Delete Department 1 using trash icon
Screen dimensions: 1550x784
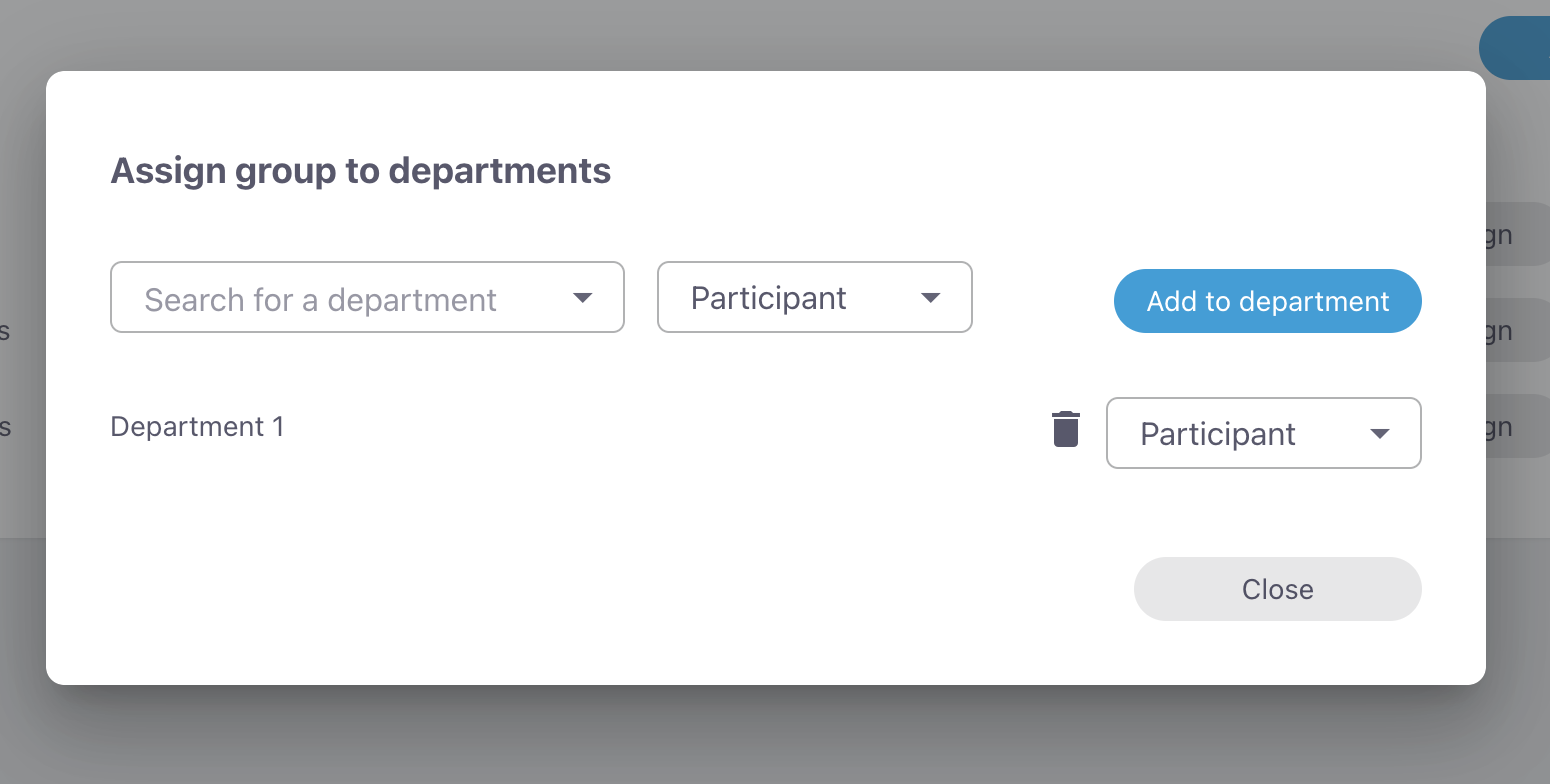[1066, 429]
